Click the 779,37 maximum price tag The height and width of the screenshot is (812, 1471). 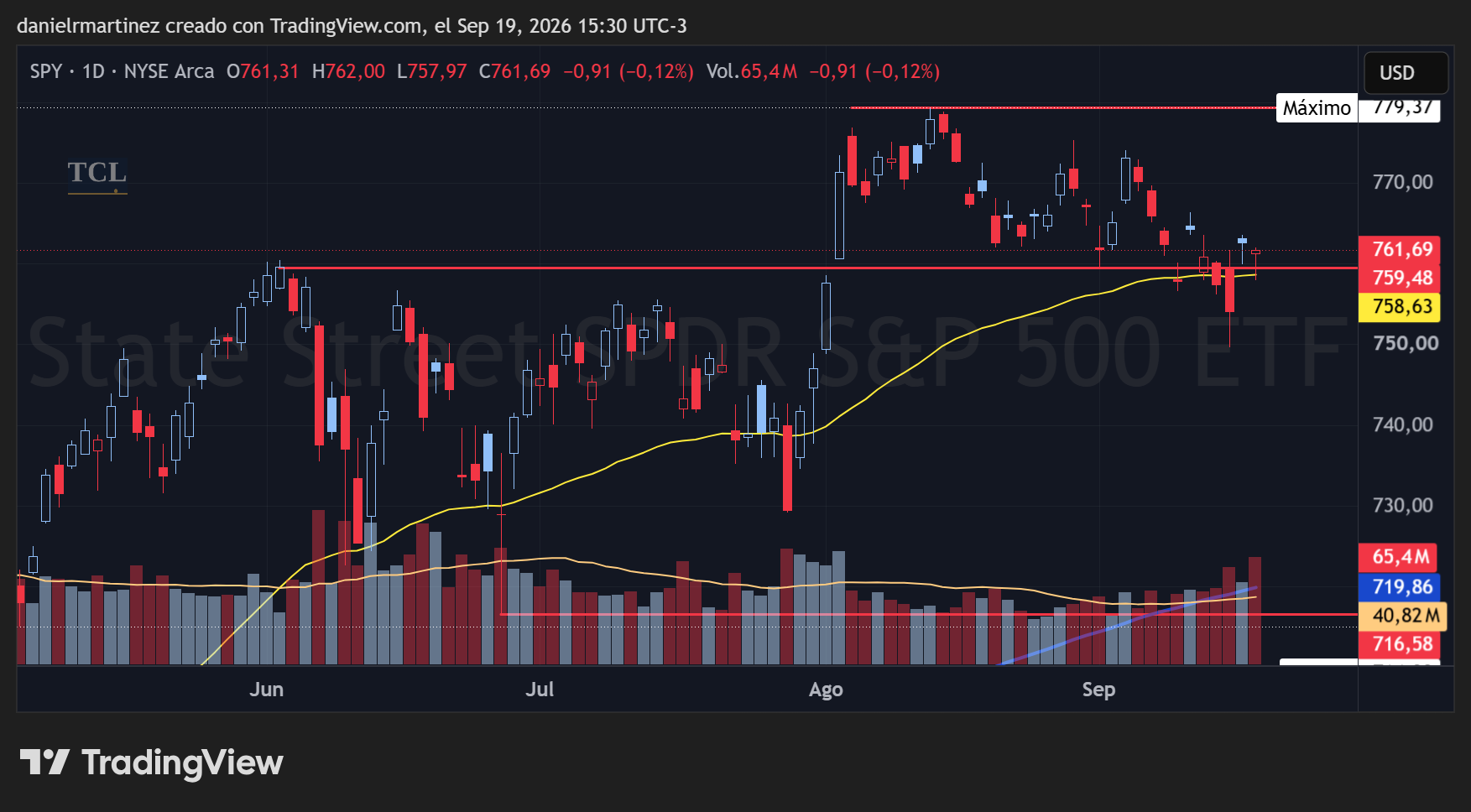tap(1399, 108)
